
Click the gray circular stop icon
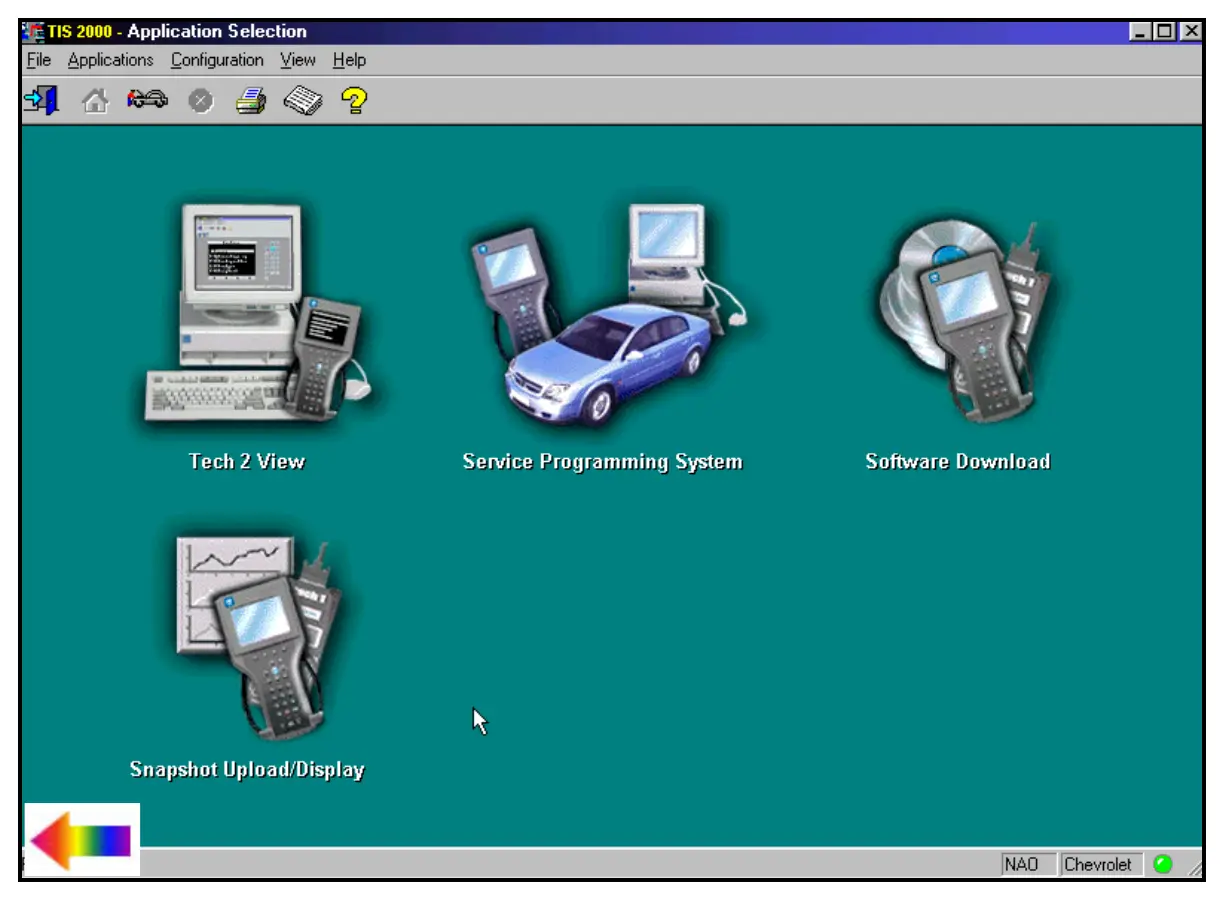[200, 102]
